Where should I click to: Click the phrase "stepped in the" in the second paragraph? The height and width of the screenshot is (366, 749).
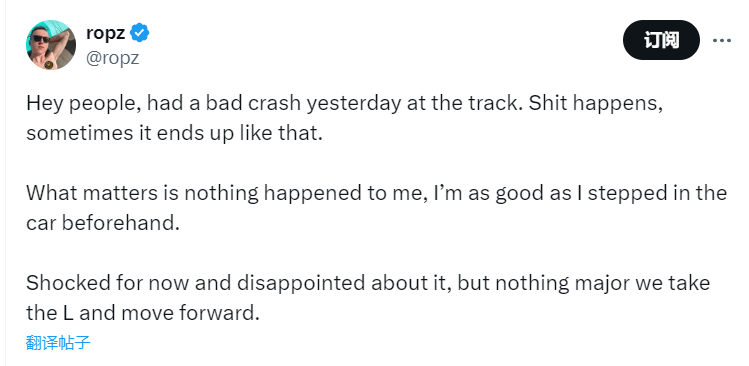657,194
